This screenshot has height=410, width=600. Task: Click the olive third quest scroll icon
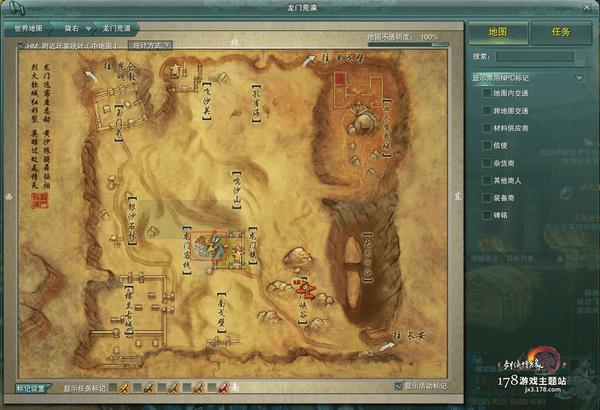(173, 388)
